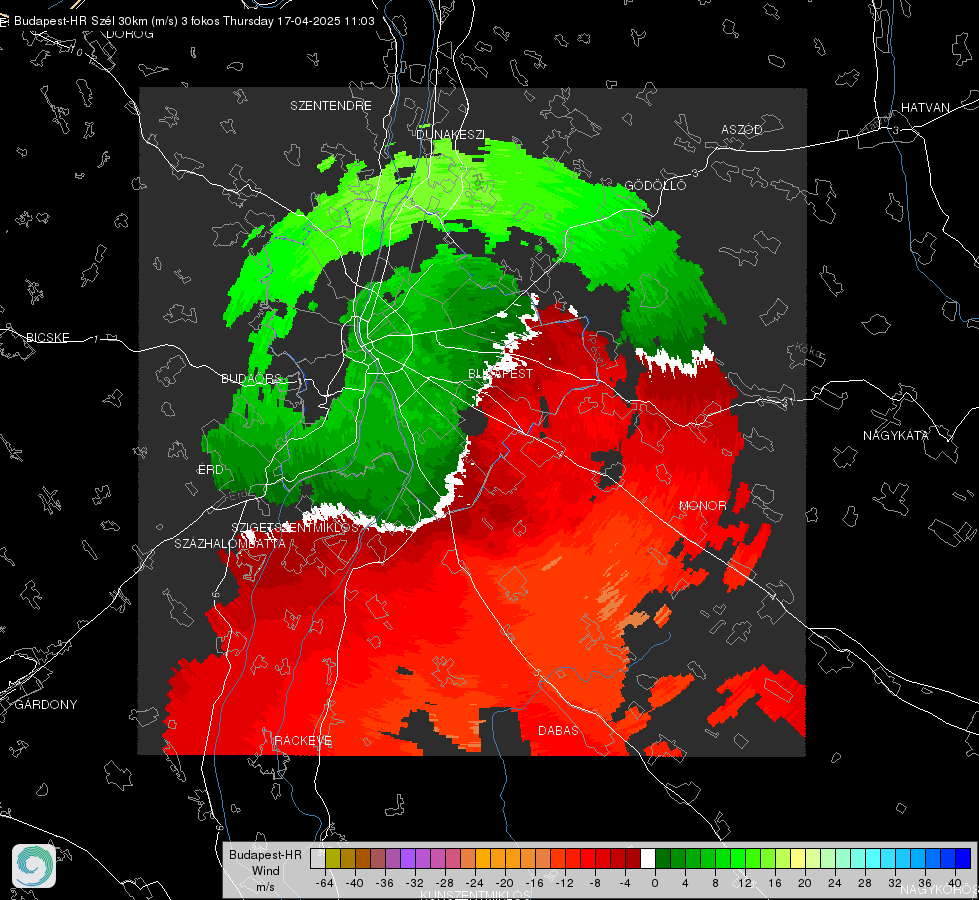Click the -4 value on the legend scale
The image size is (979, 900).
[624, 883]
